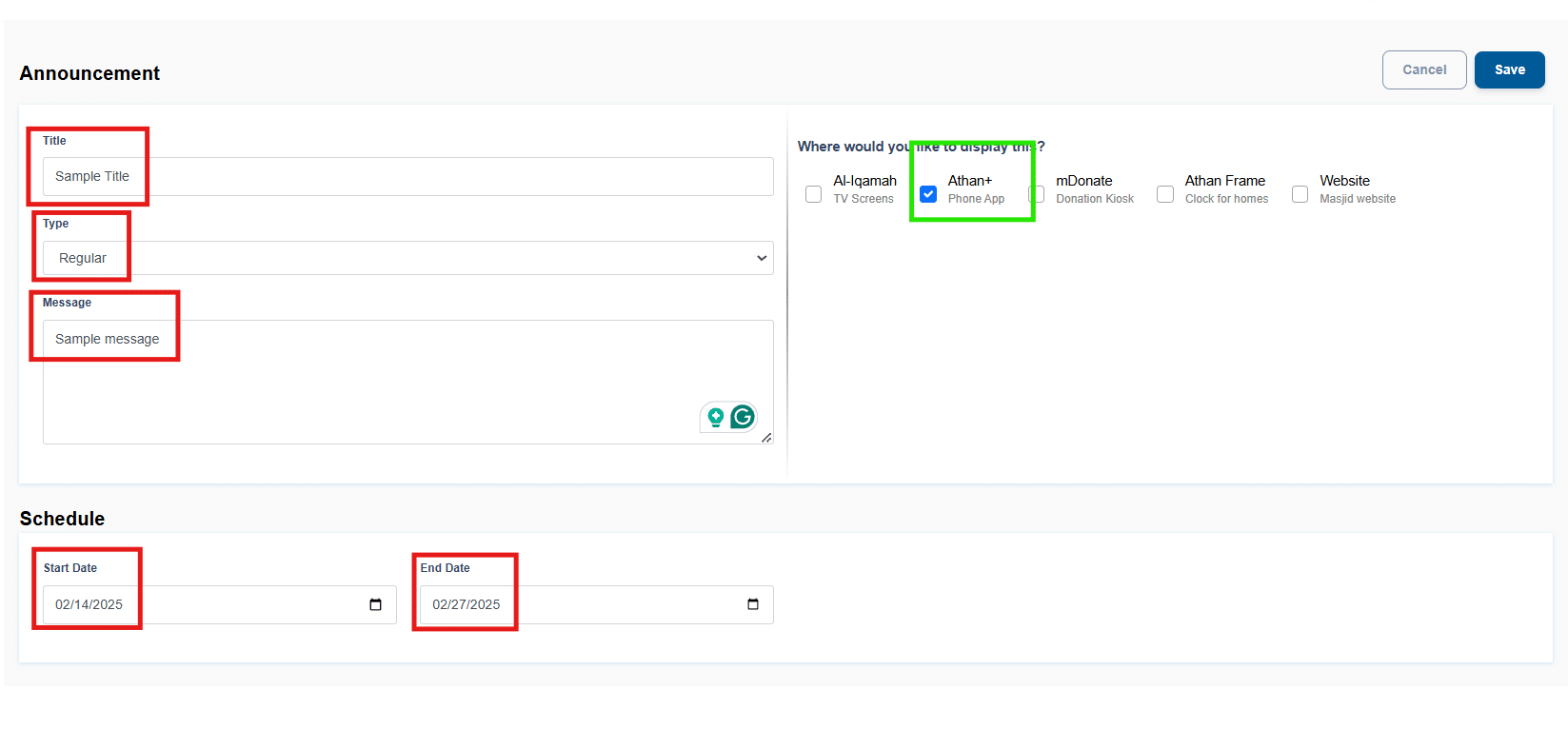This screenshot has height=729, width=1568.
Task: Click inside the Message text area
Action: (x=407, y=382)
